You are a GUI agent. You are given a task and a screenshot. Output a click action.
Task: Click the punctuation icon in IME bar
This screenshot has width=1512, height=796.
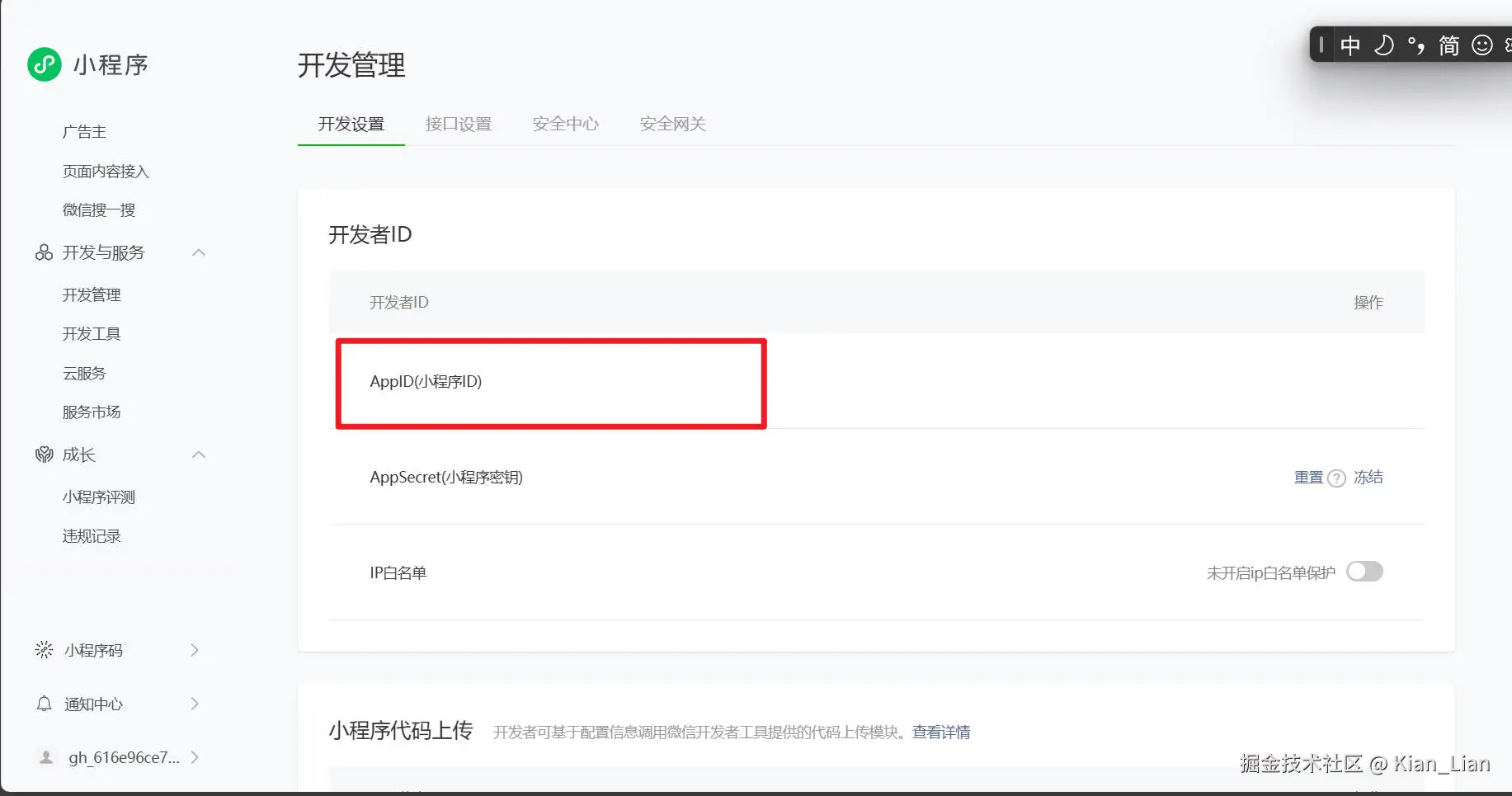pyautogui.click(x=1416, y=45)
